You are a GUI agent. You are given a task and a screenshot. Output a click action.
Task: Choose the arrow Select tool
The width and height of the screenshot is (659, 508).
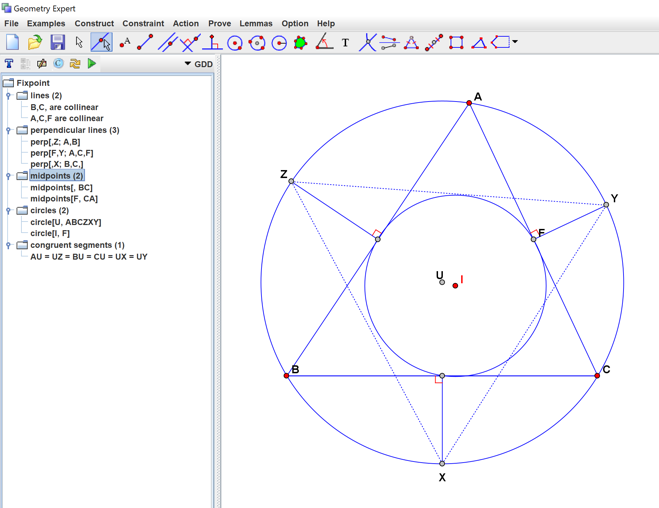point(79,42)
